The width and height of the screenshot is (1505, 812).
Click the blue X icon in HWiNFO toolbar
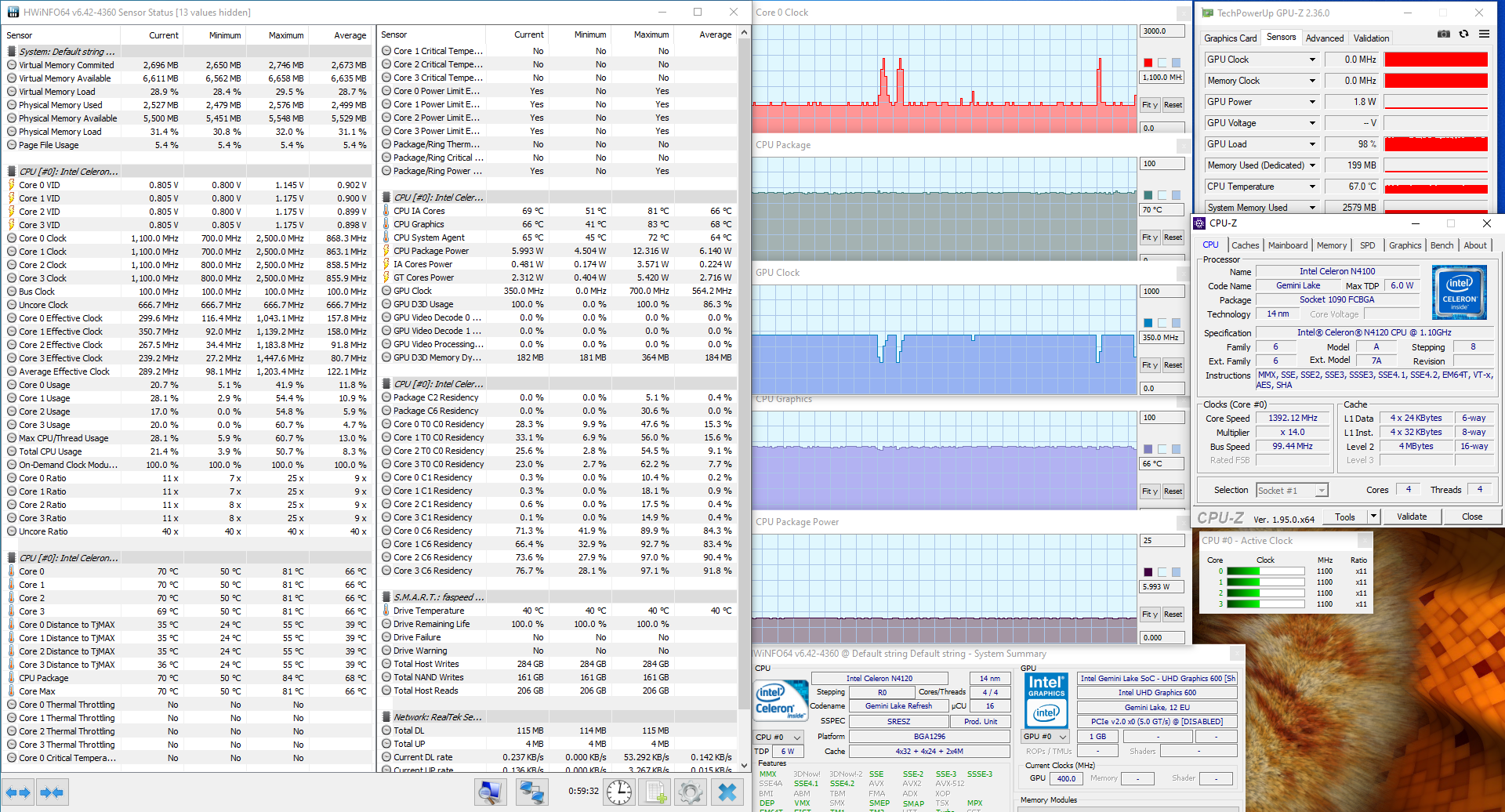(x=727, y=792)
